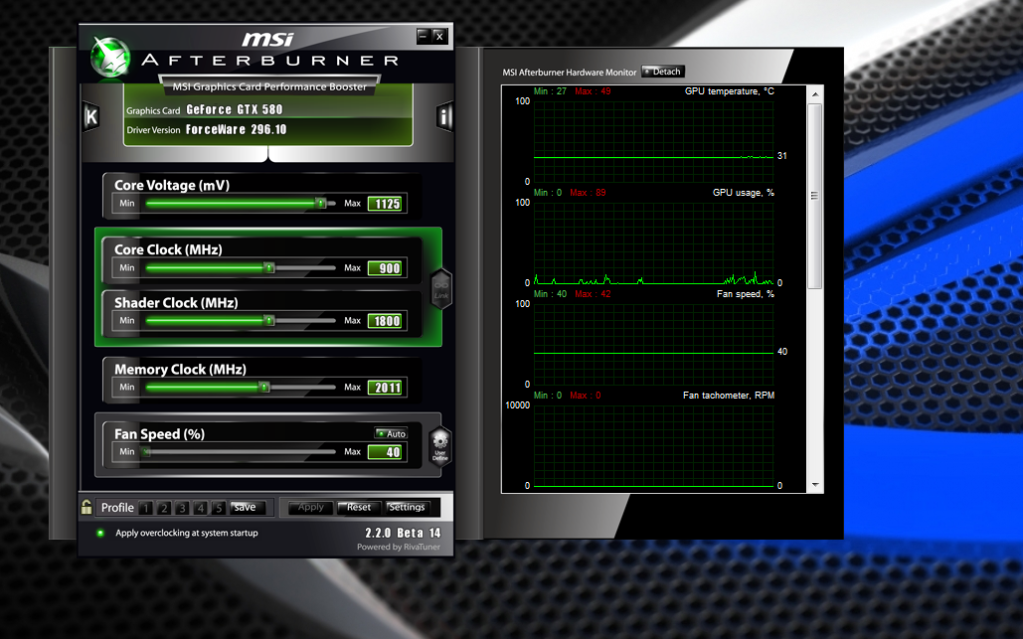Toggle Apply overclocking at system startup
The height and width of the screenshot is (639, 1023).
point(100,533)
